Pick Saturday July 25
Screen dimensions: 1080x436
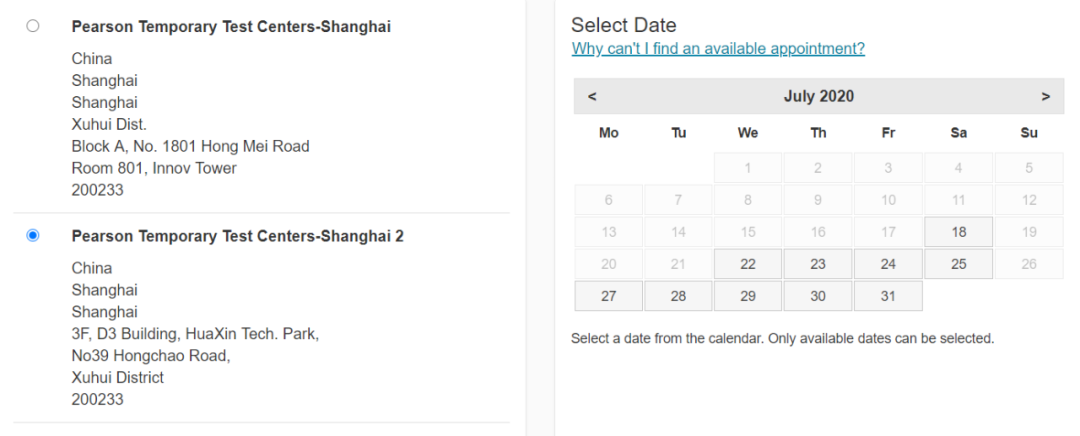coord(958,264)
